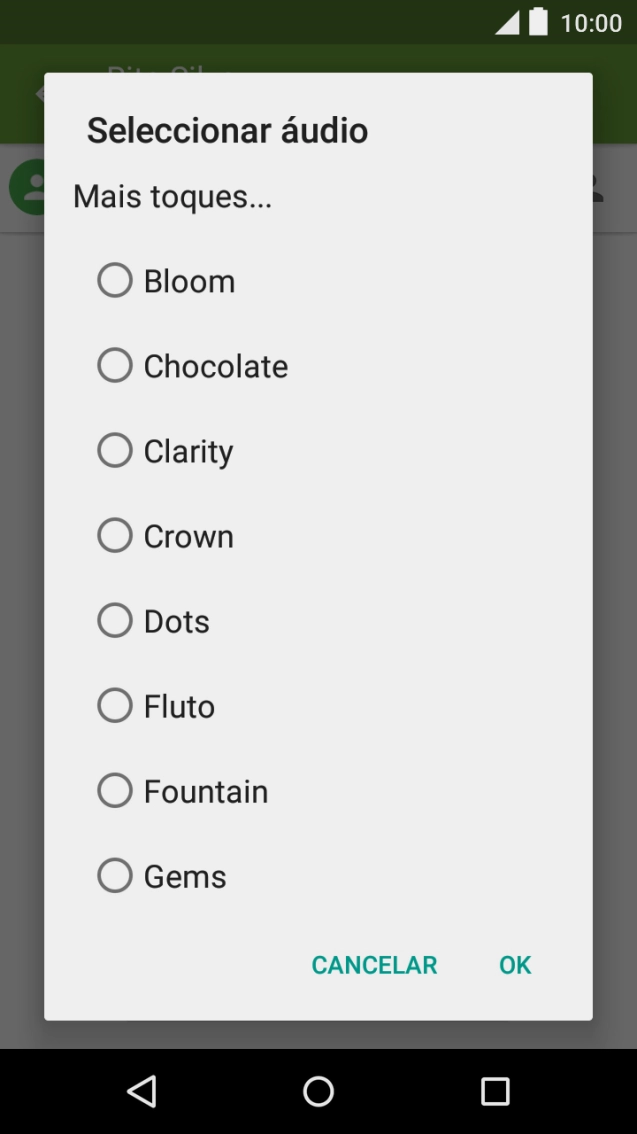Pick the Crown ringtone
Screen dimensions: 637x1134
[x=115, y=536]
